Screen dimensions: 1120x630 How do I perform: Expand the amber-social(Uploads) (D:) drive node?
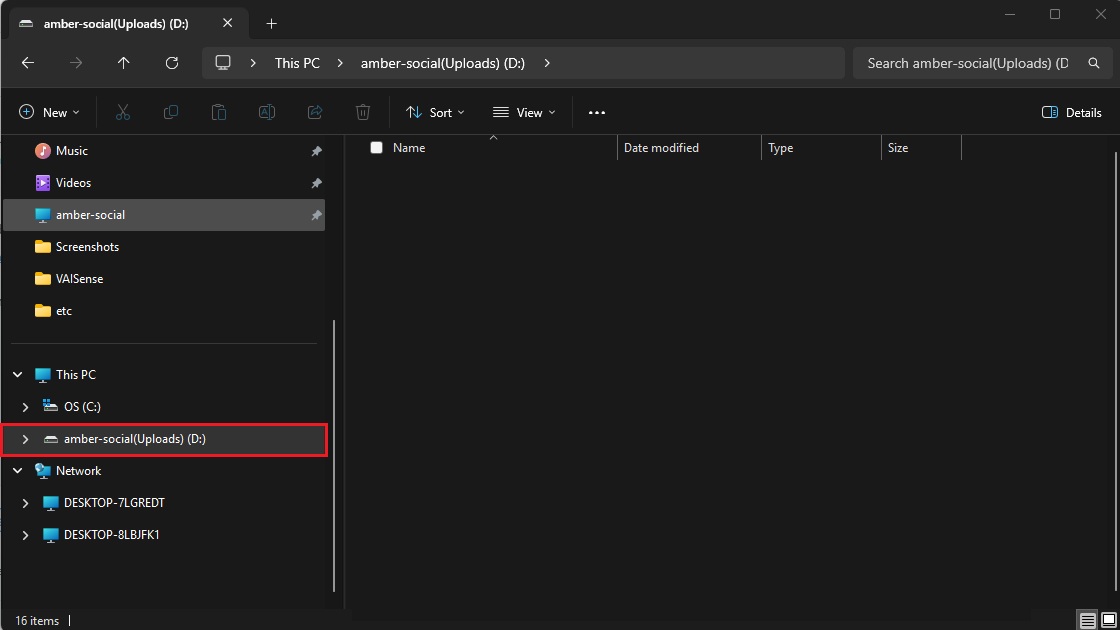25,439
